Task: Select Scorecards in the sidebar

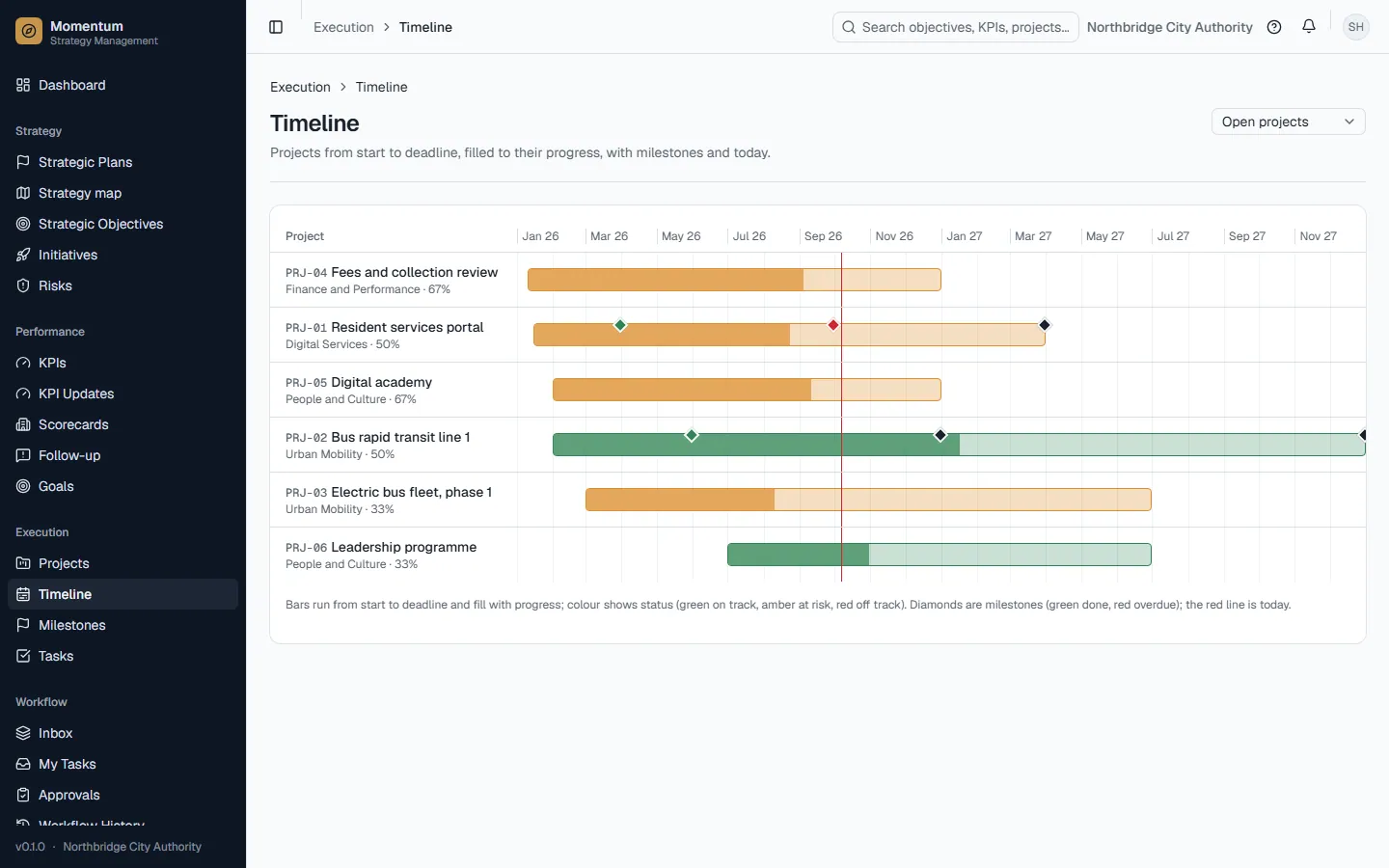Action: 123,424
